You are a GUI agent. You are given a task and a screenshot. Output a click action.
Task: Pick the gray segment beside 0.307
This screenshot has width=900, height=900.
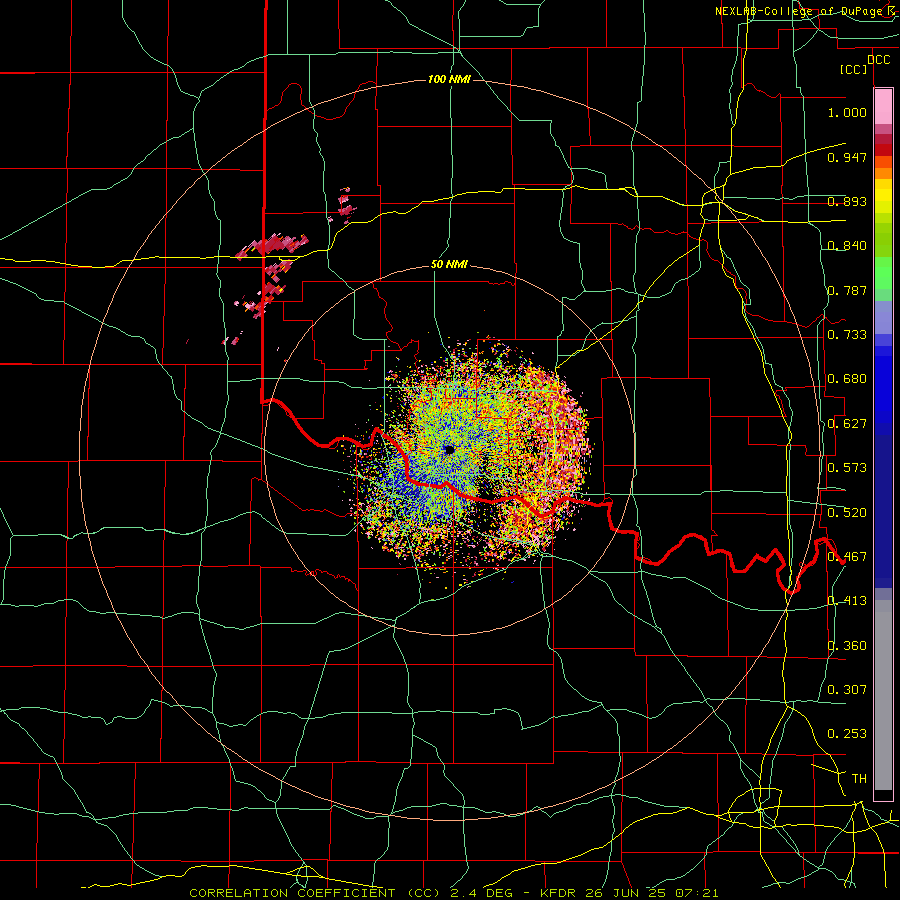(883, 695)
